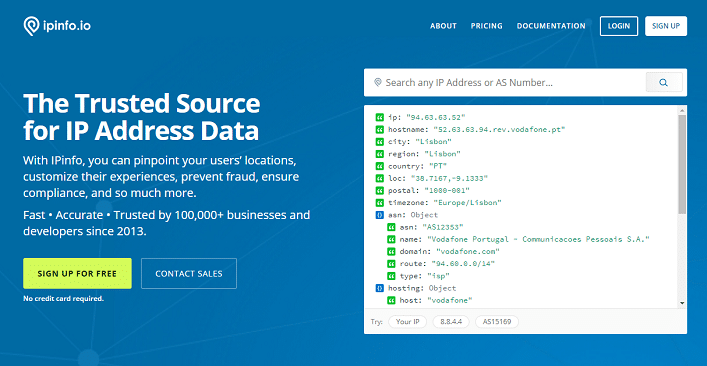This screenshot has width=707, height=366.
Task: Click the ipinfo.io logo icon
Action: (31, 26)
